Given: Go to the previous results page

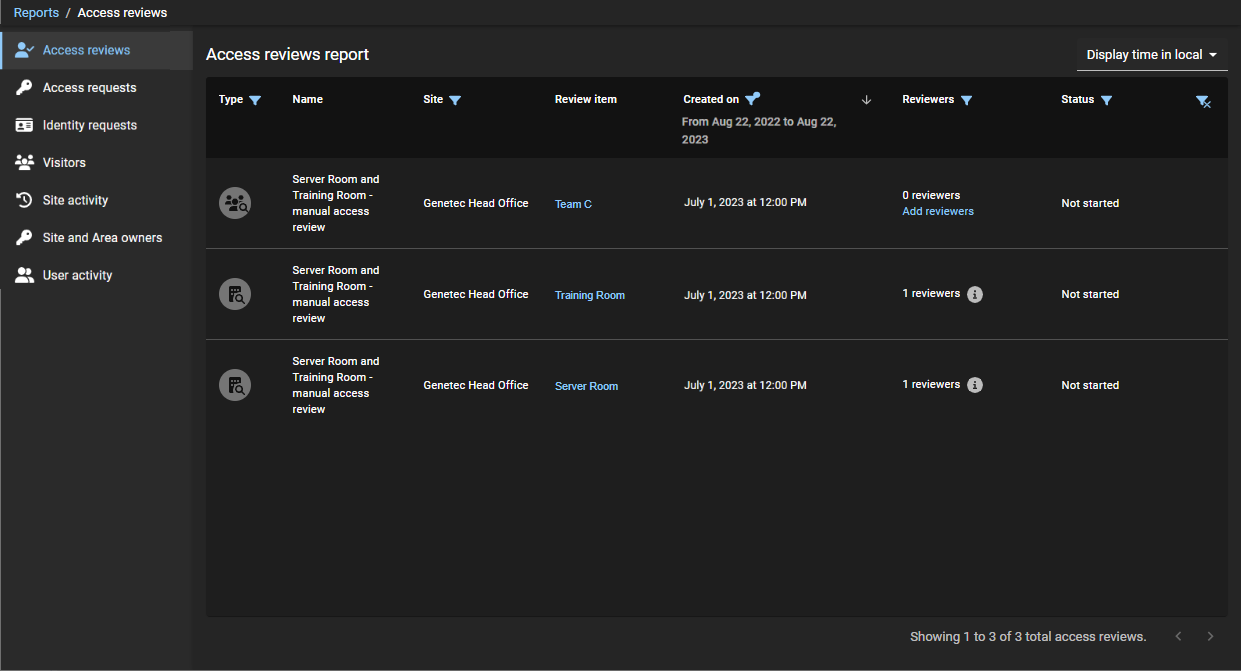Looking at the screenshot, I should pos(1178,636).
